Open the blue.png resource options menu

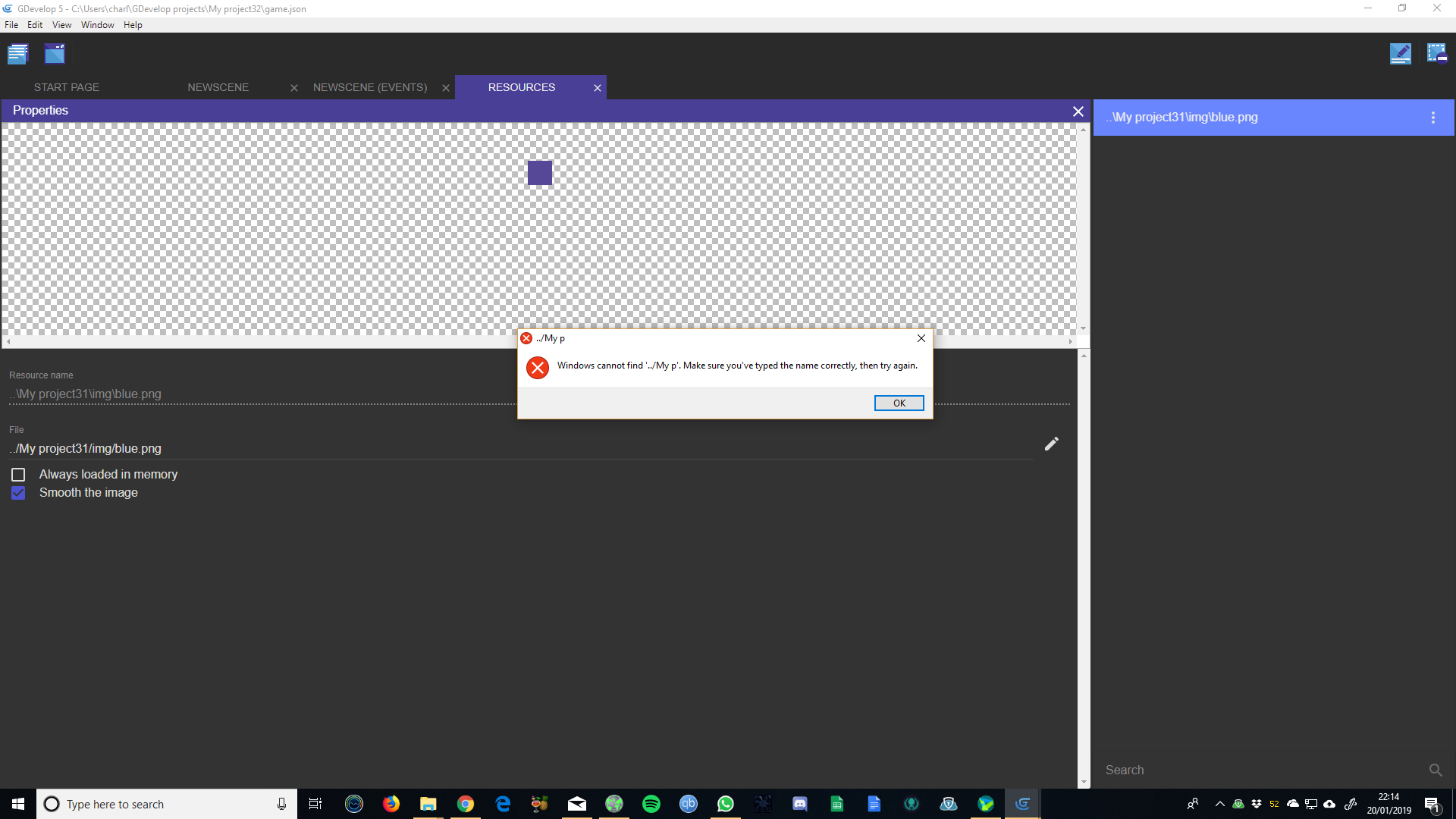pos(1433,118)
